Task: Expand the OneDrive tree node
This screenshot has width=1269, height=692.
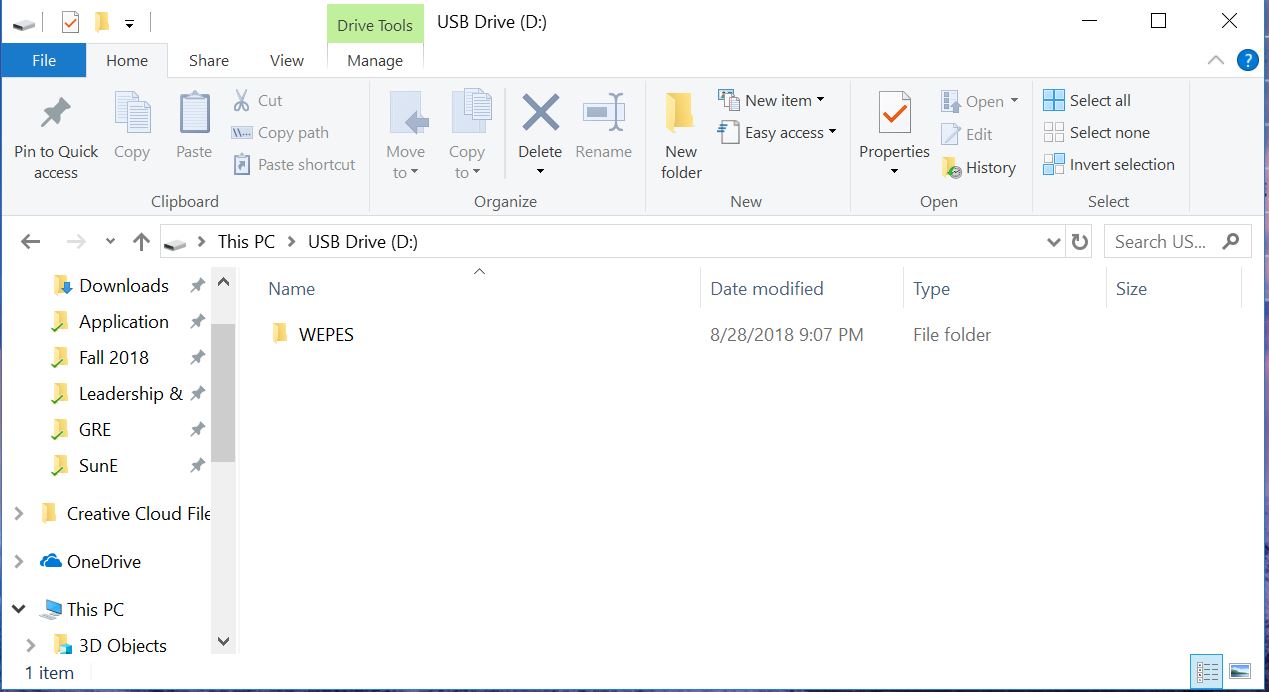Action: tap(18, 562)
